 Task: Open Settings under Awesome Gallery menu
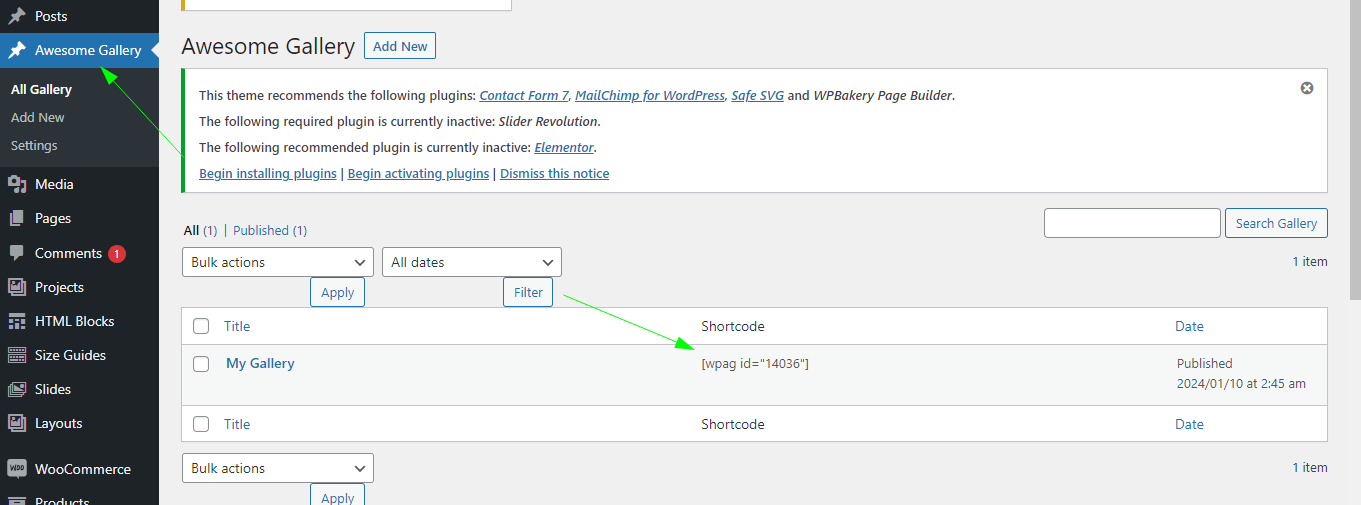coord(34,145)
